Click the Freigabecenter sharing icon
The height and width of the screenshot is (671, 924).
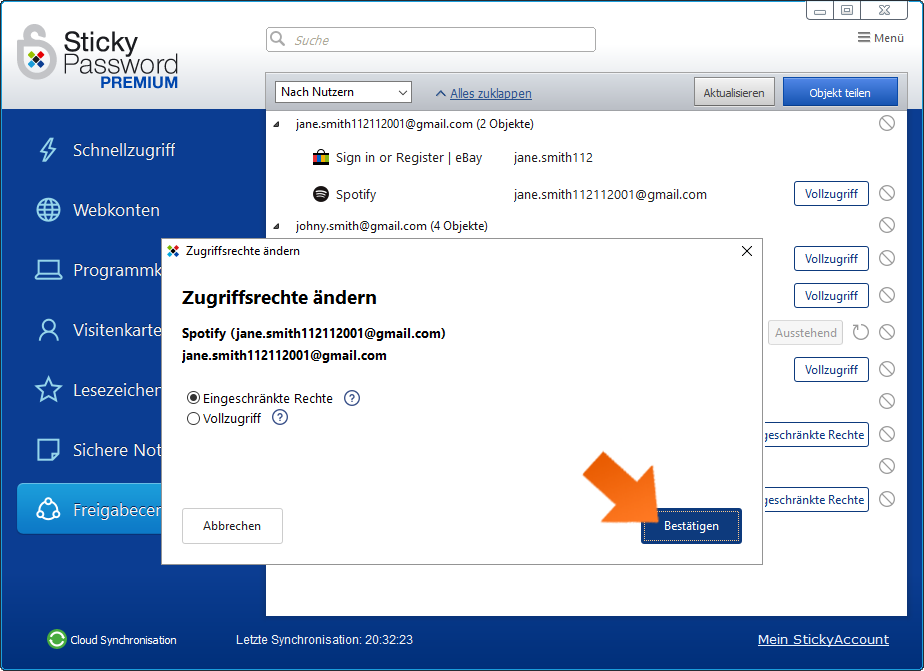[x=48, y=509]
